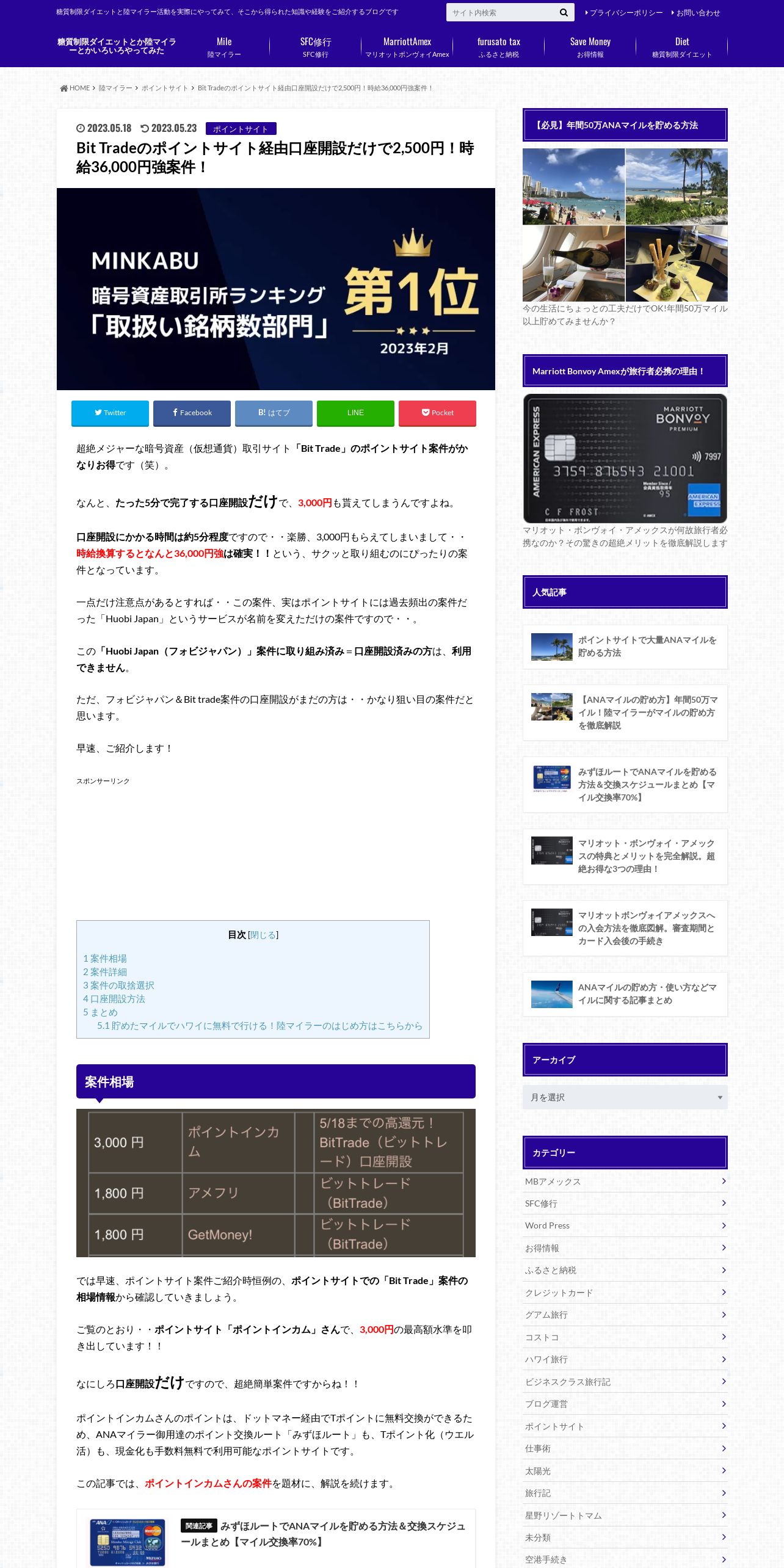Jump to 5 まとめ in contents
This screenshot has width=784, height=1568.
100,1012
